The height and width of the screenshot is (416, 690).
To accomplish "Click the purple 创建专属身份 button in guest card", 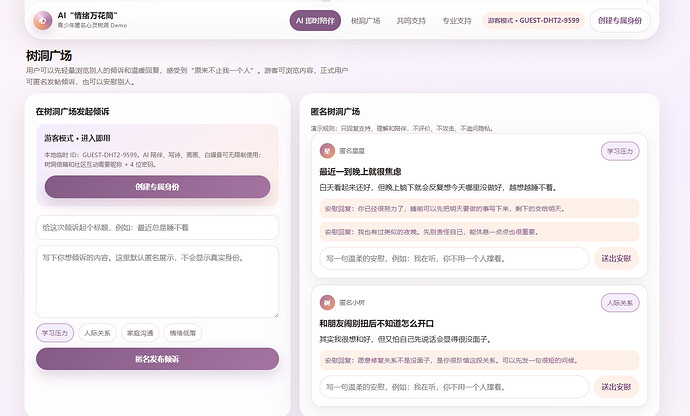I will 158,187.
